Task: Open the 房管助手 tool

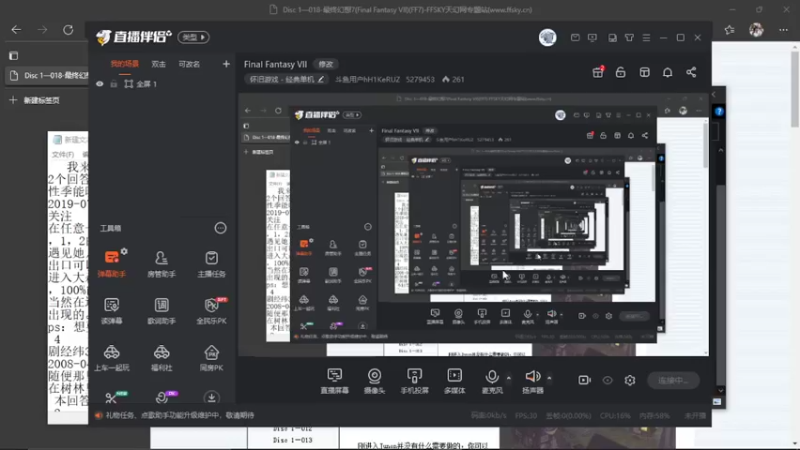Action: (161, 263)
